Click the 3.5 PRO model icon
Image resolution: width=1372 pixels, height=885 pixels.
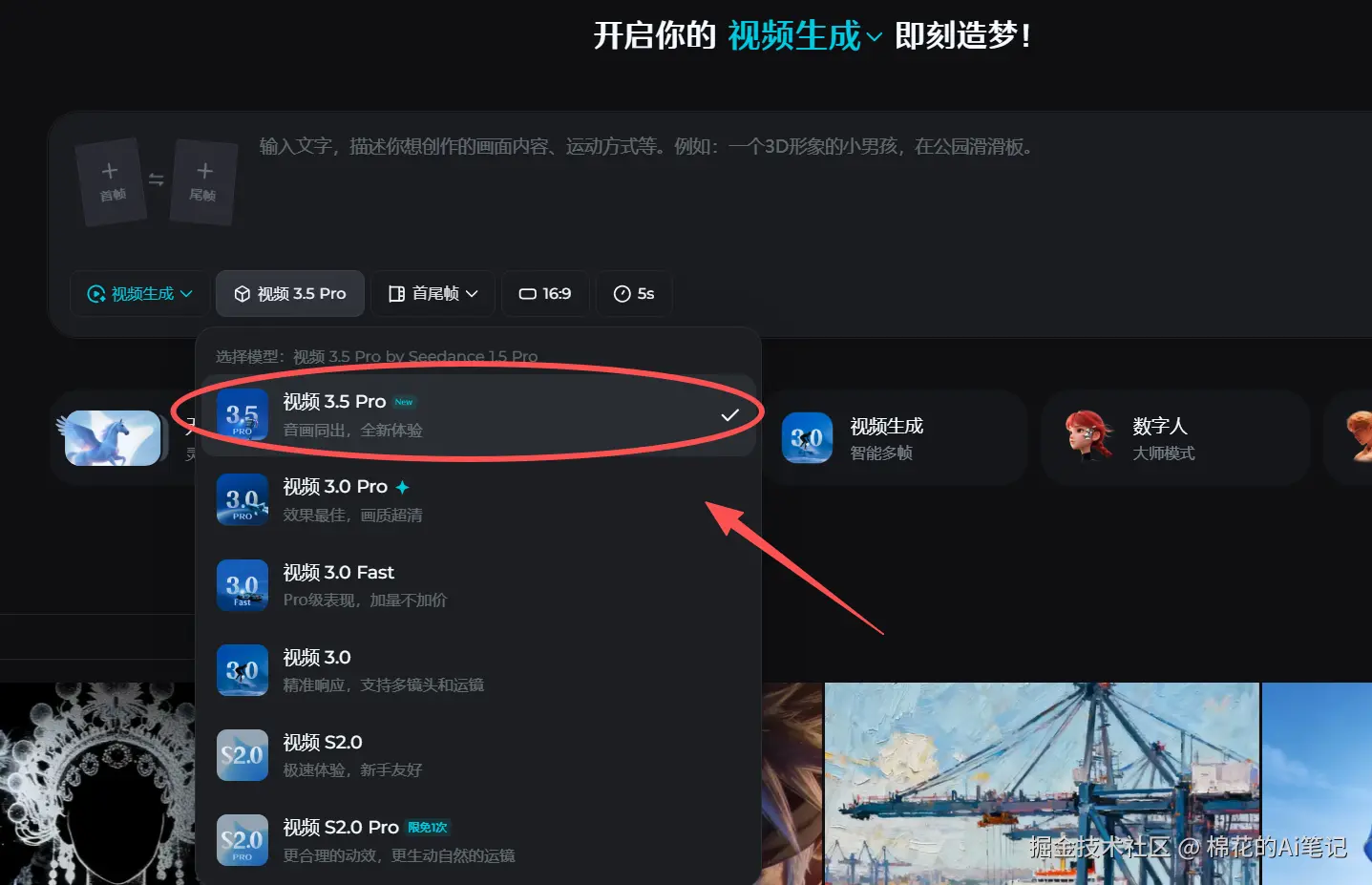tap(243, 415)
